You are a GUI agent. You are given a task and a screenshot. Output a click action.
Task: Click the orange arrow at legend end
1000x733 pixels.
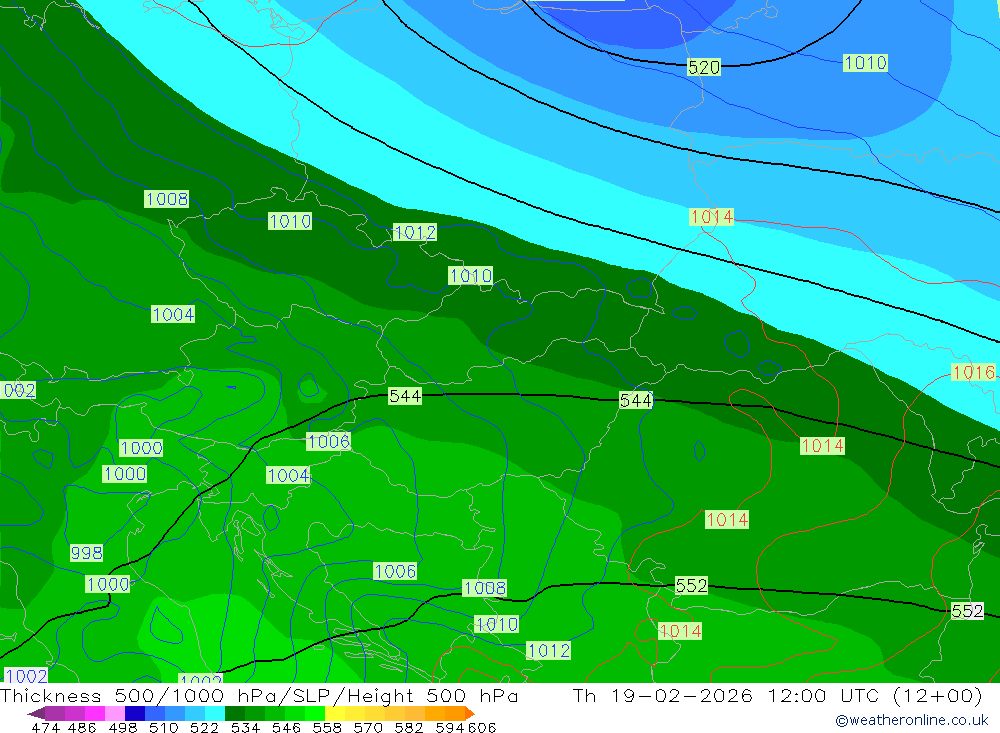point(470,713)
